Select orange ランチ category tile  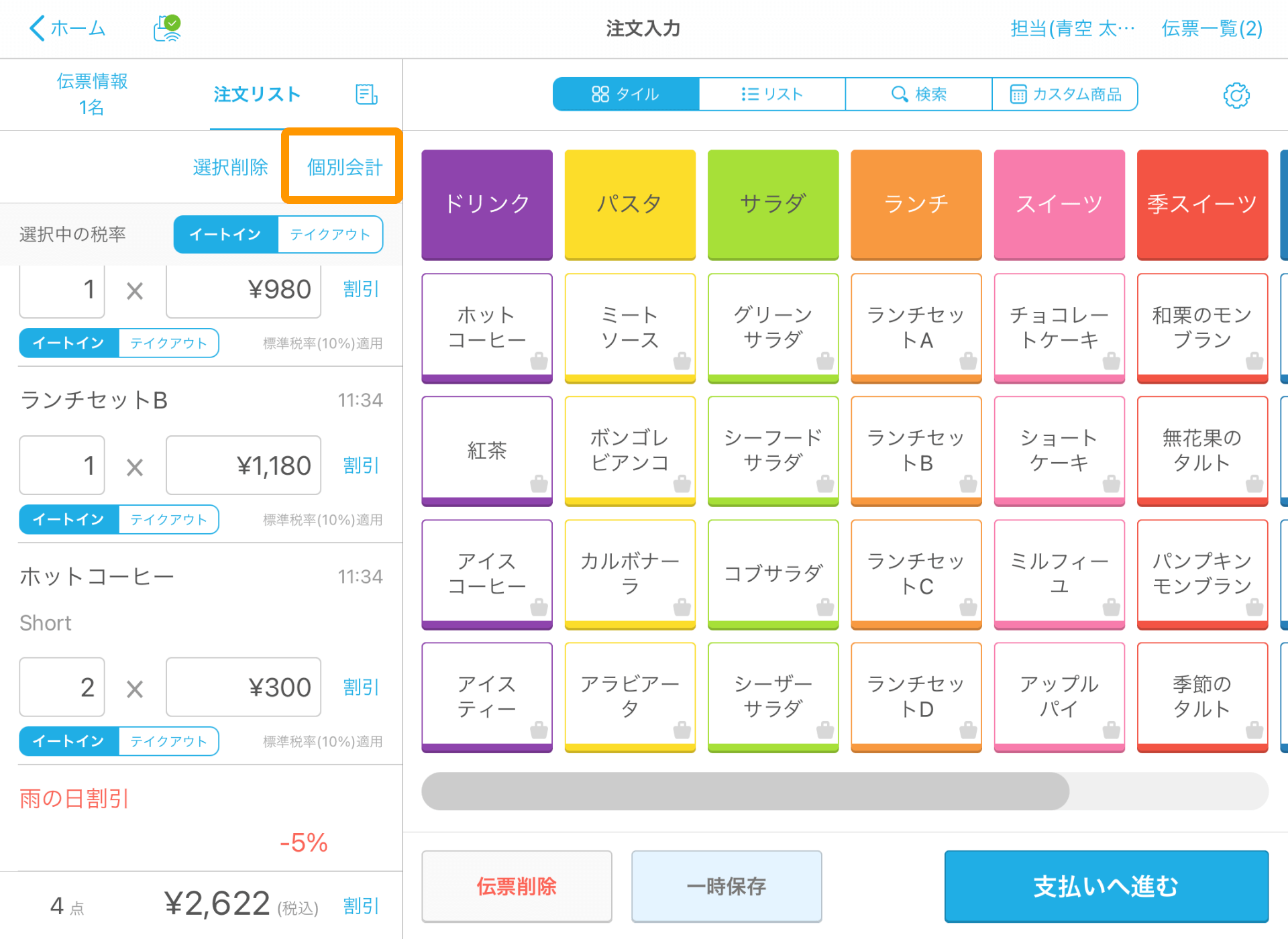coord(916,204)
